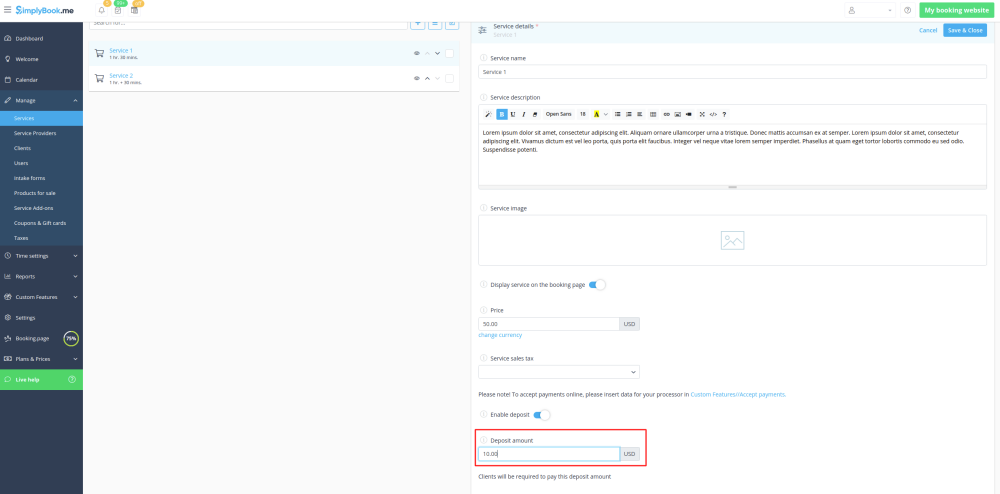Click the hamburger menu icon
Screen dimensions: 1000x494
point(7,10)
